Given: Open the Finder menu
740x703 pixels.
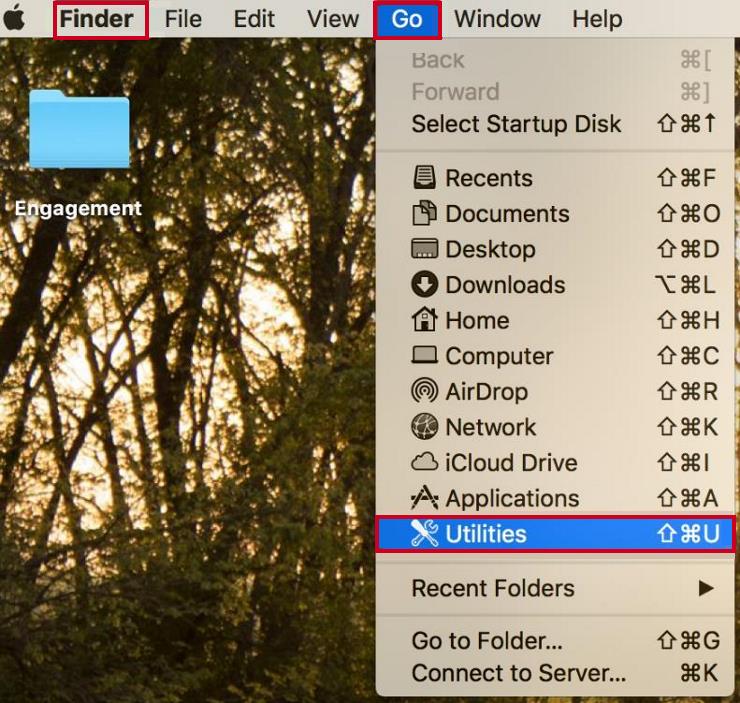Looking at the screenshot, I should 97,19.
